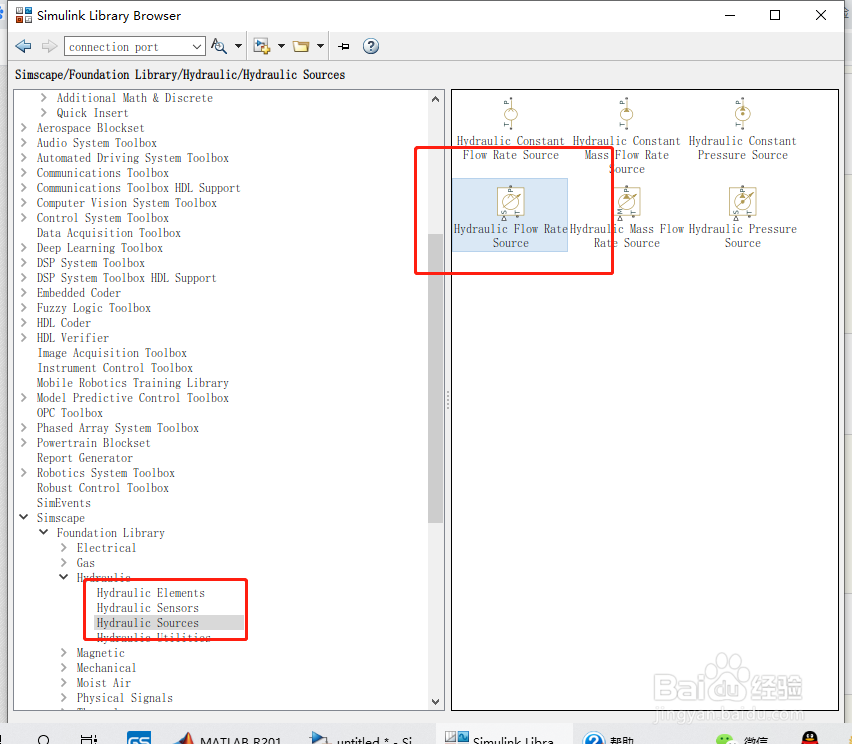Select Automated Driving System Toolbox

click(x=133, y=158)
